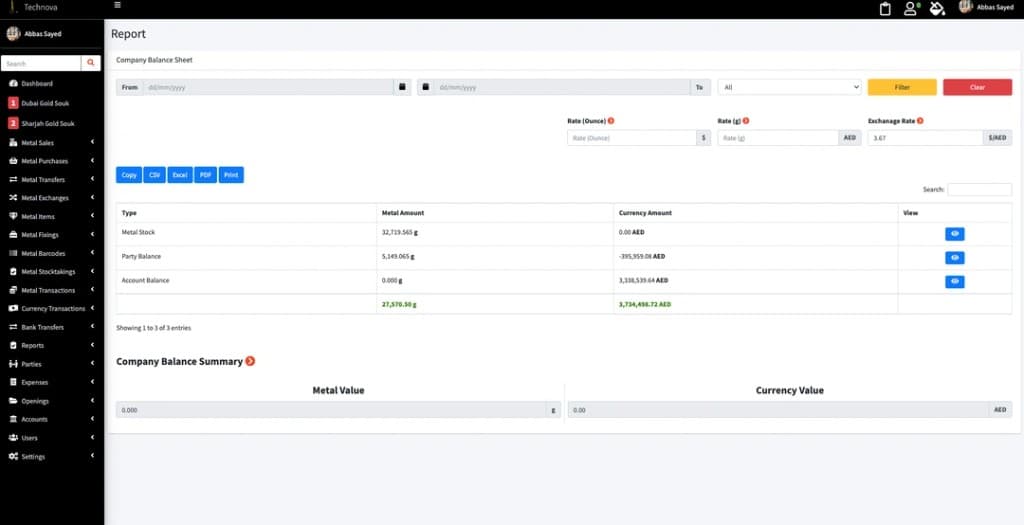Click the Parties icon in sidebar

tap(13, 364)
